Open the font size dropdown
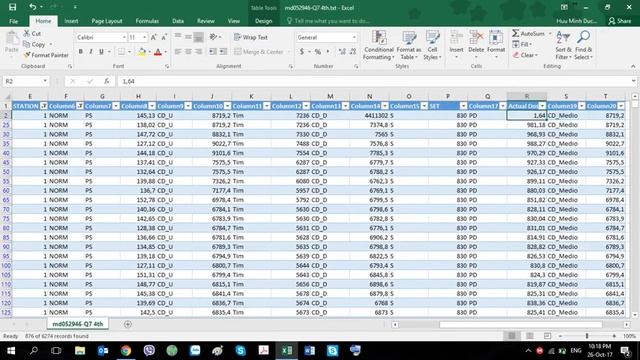This screenshot has width=640, height=360. pos(144,37)
